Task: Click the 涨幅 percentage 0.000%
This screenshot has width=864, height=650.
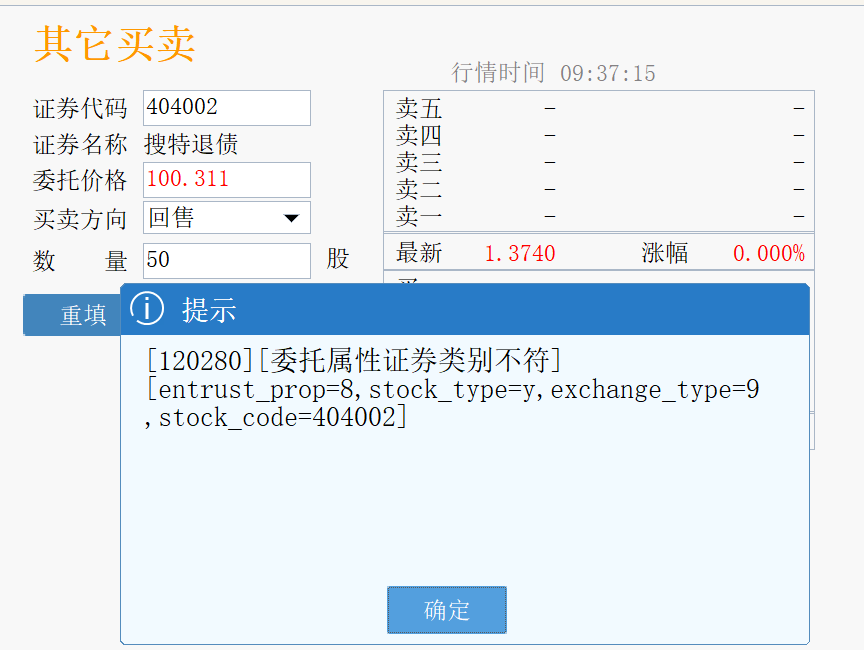Action: 768,253
